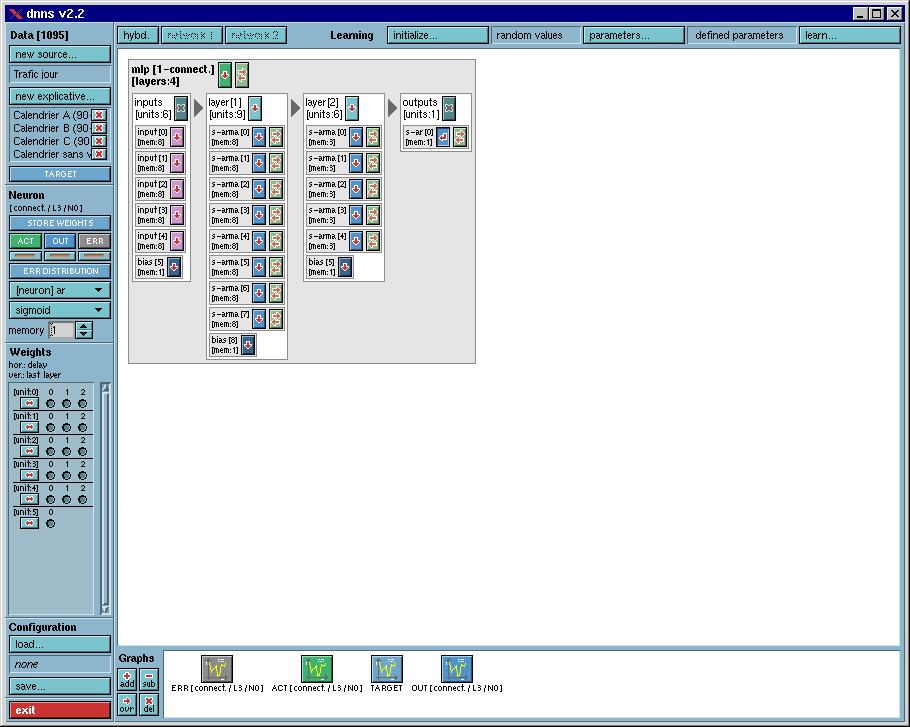Remove the Calendrier A explicative variable
The width and height of the screenshot is (910, 727).
point(99,115)
